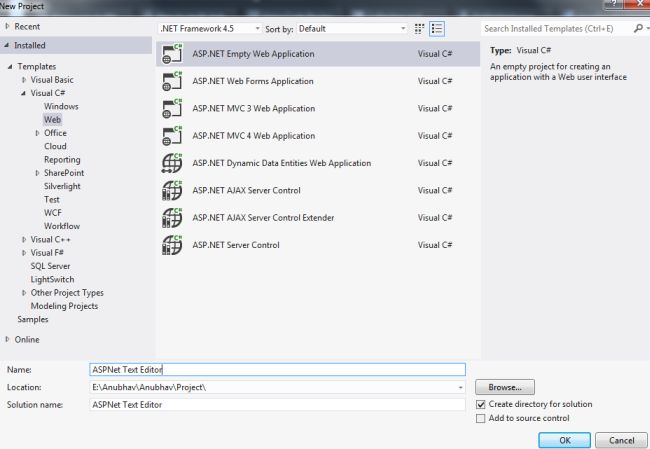Collapse the Templates tree node
Image resolution: width=650 pixels, height=449 pixels.
(10, 66)
